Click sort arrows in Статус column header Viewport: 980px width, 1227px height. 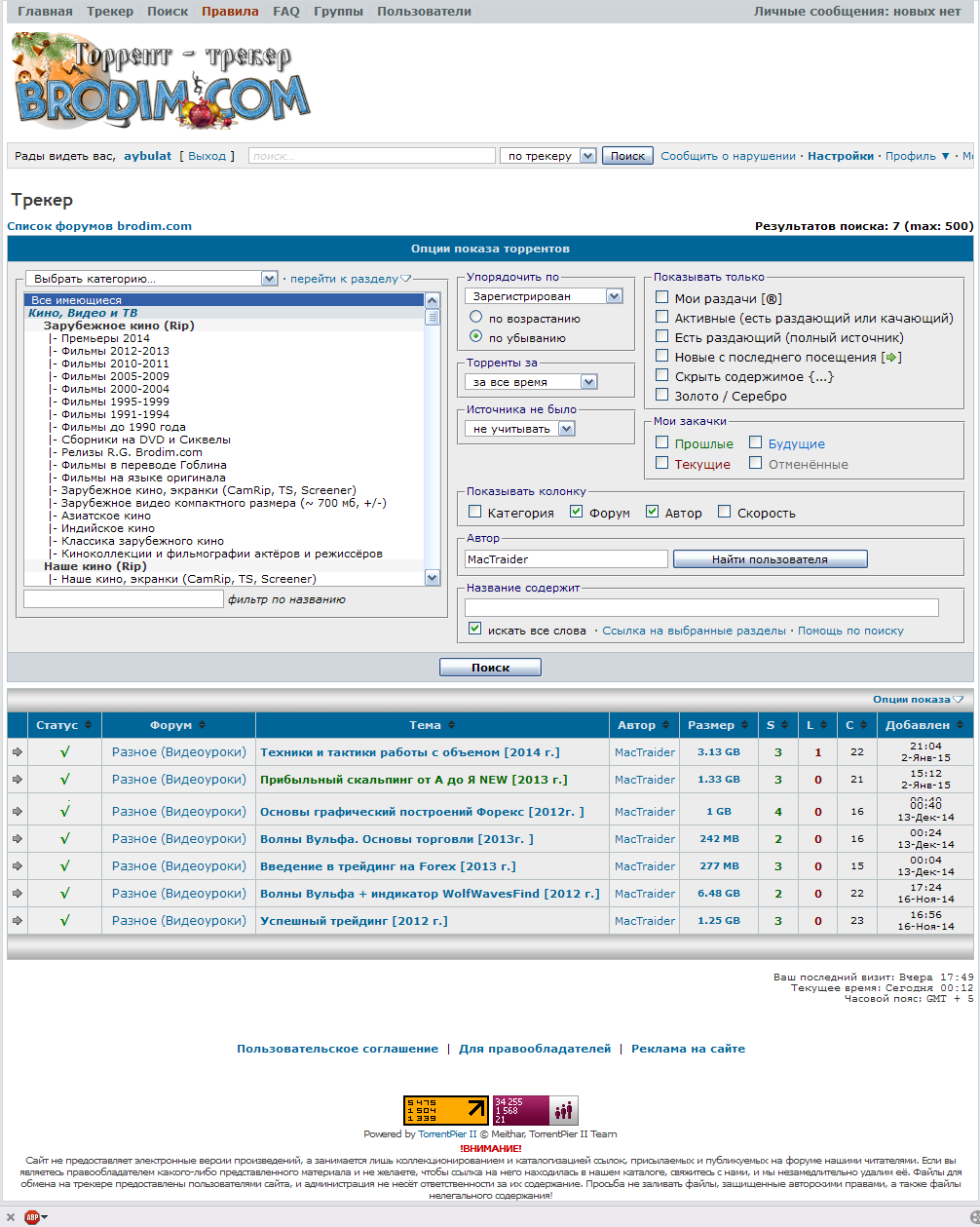coord(89,725)
